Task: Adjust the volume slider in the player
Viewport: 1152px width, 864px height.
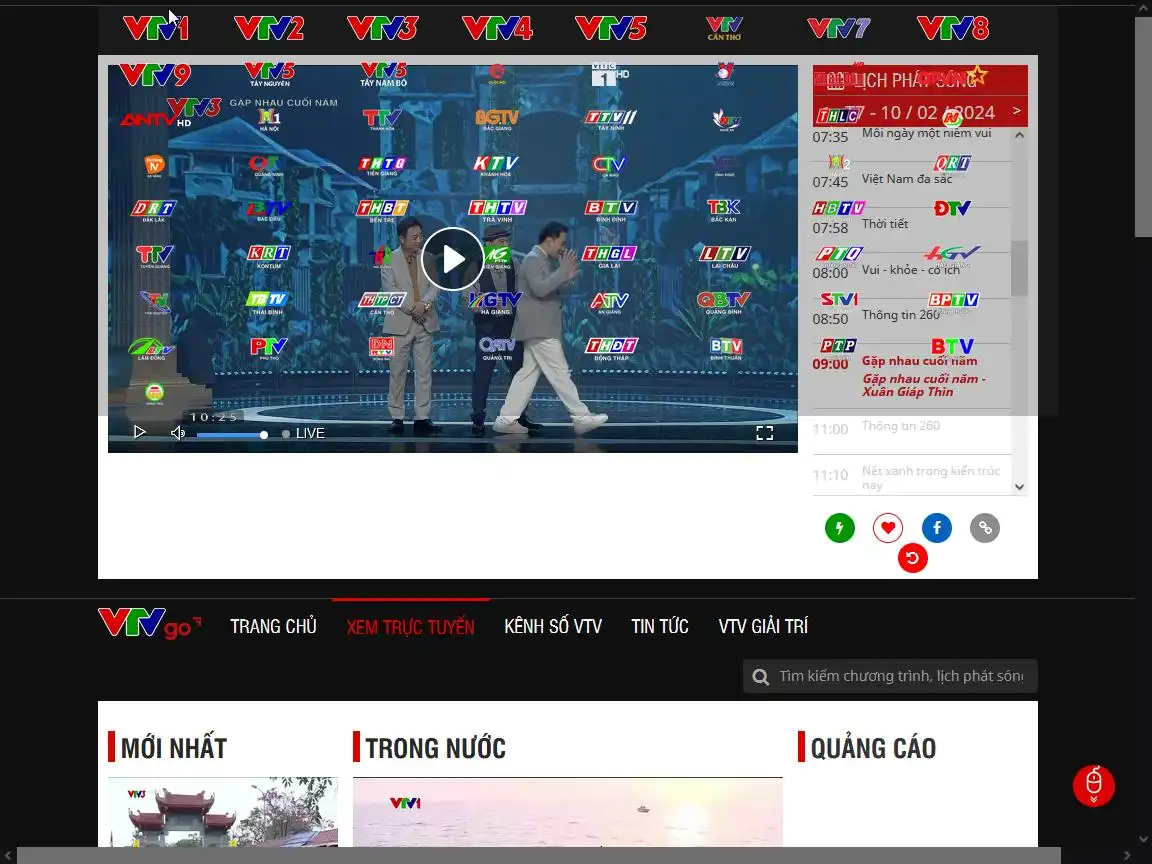Action: [x=232, y=435]
